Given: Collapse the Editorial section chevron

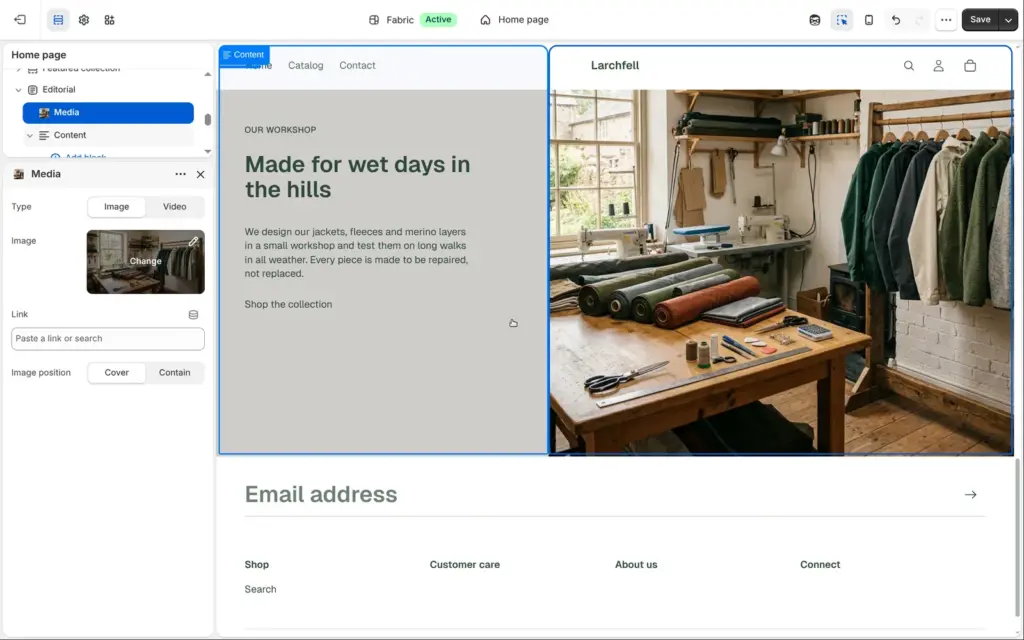Looking at the screenshot, I should tap(18, 89).
